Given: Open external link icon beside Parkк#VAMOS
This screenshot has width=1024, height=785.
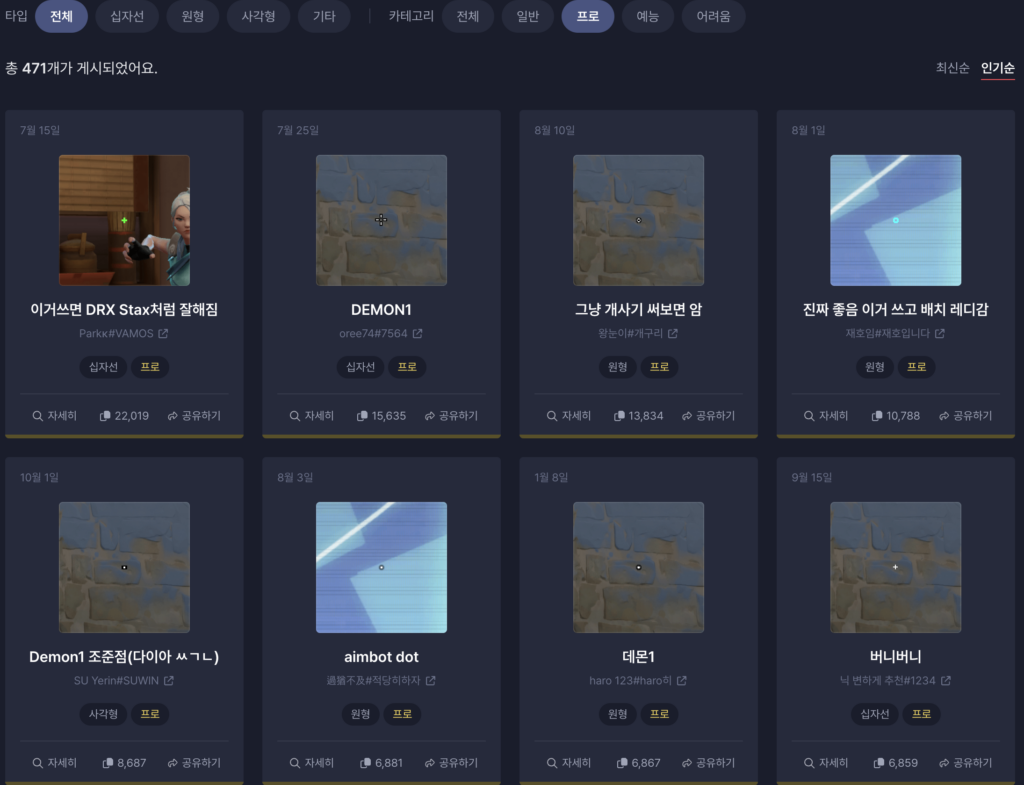Looking at the screenshot, I should click(163, 333).
